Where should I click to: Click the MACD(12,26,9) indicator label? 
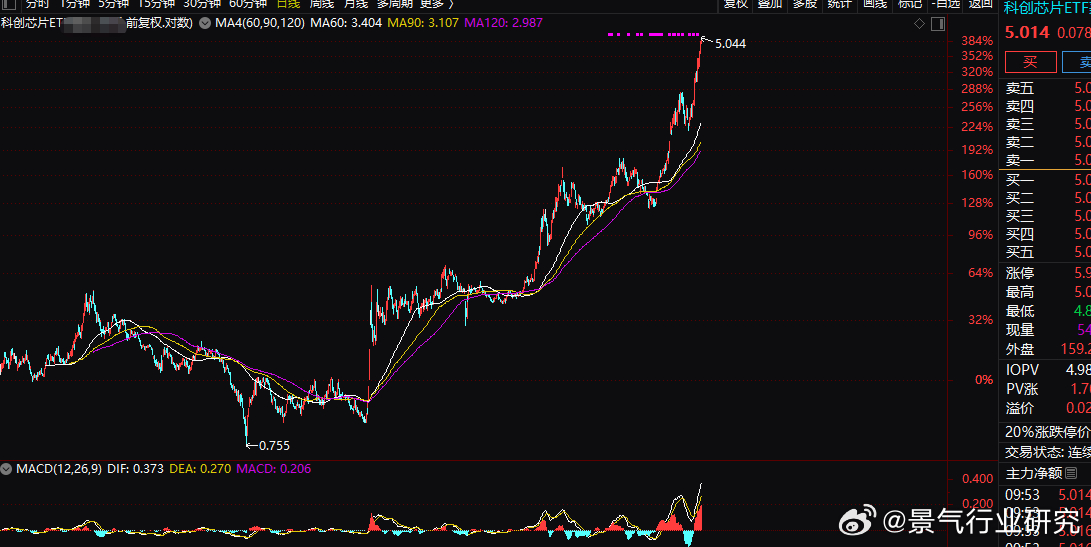(x=59, y=469)
